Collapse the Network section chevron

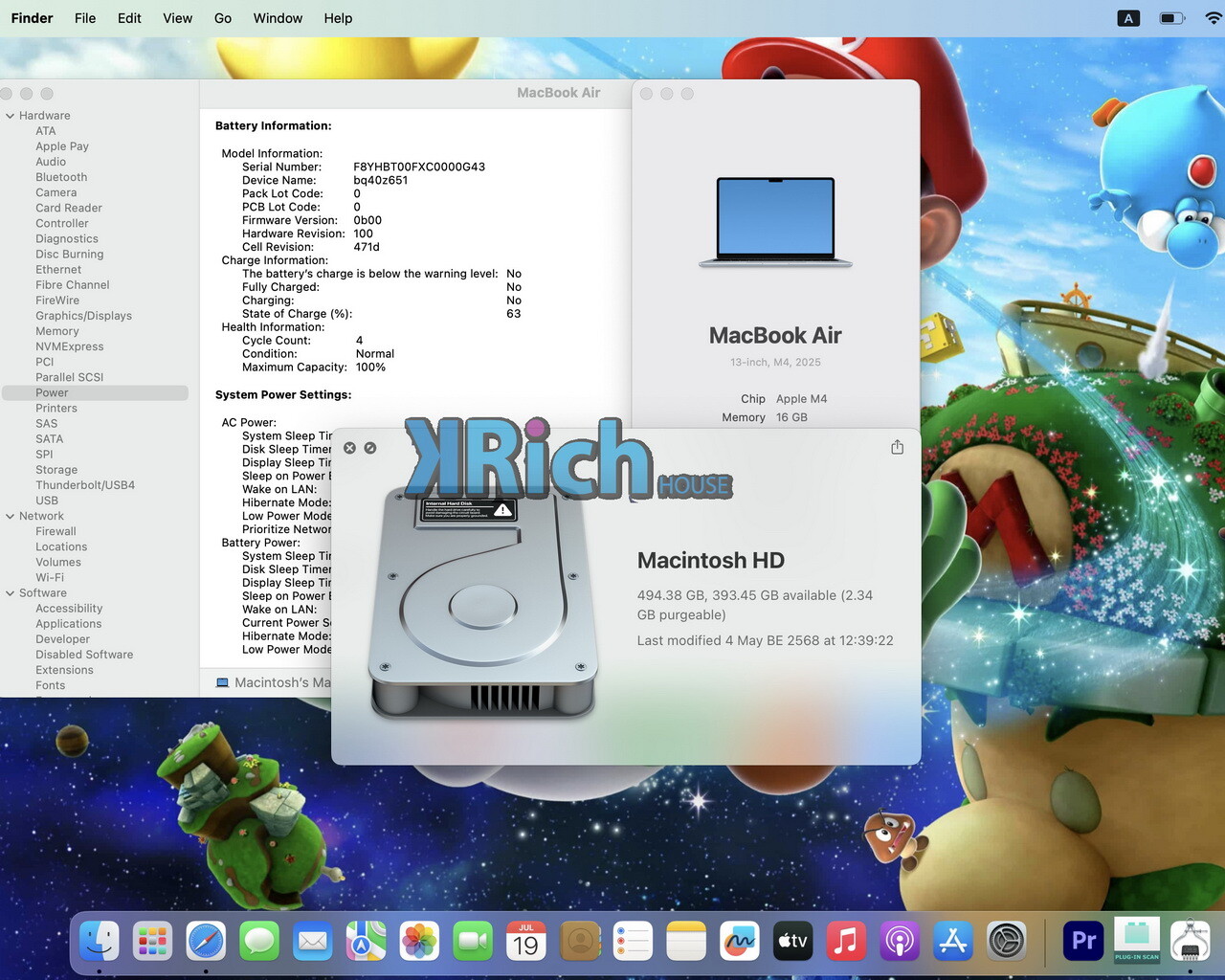[10, 516]
